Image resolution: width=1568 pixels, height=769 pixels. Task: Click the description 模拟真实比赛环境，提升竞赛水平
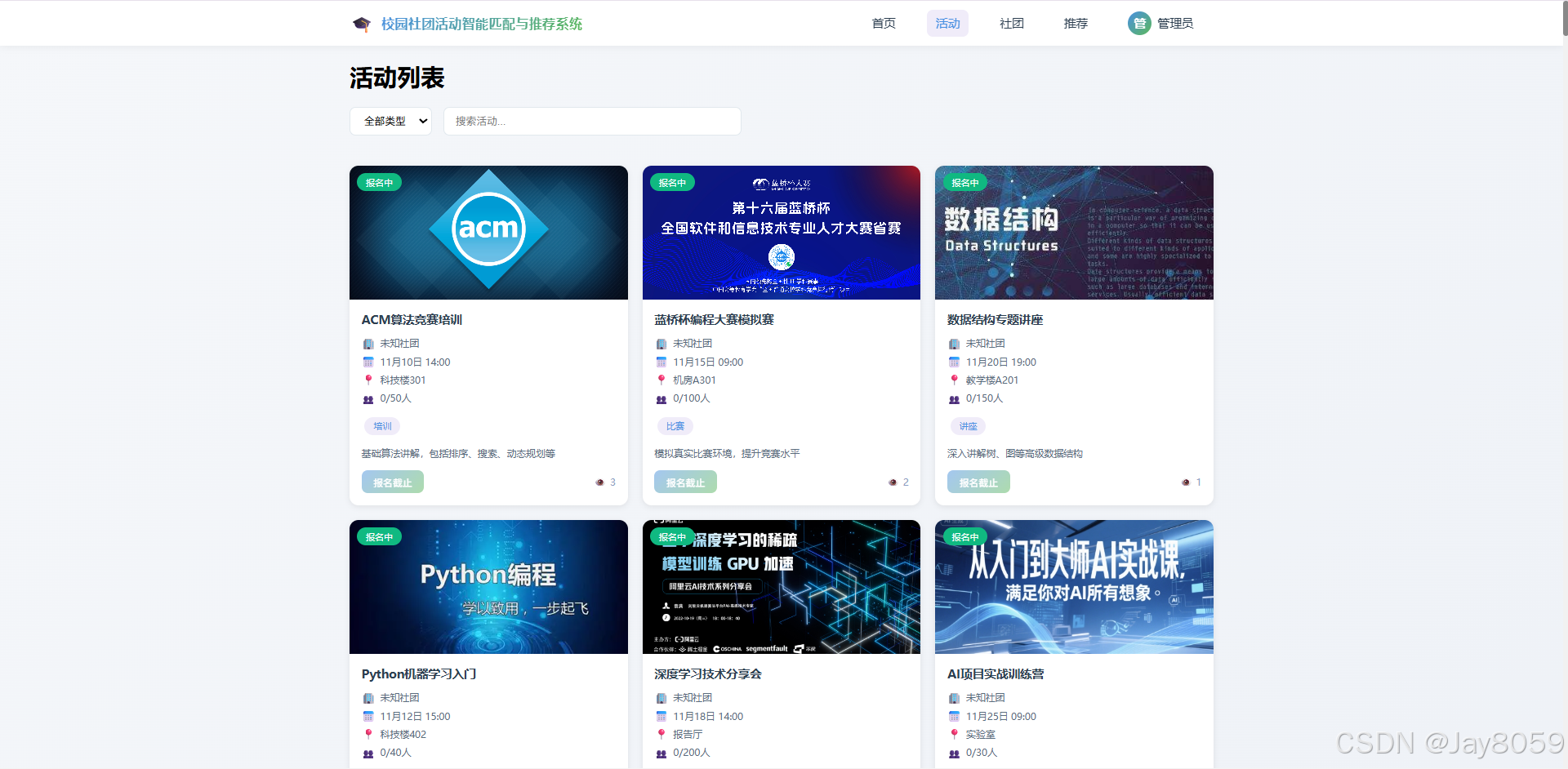[x=727, y=454]
